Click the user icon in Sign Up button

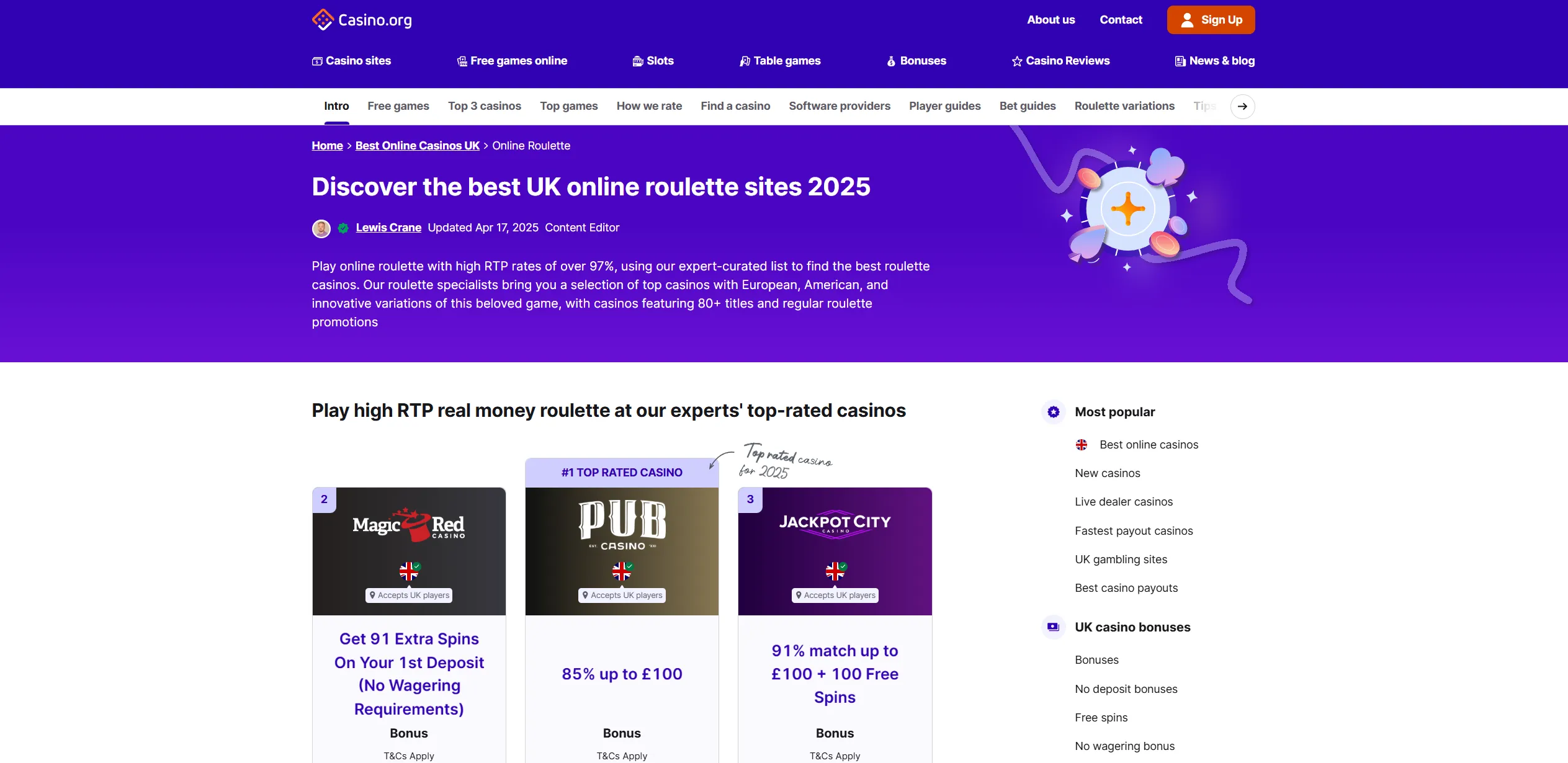pyautogui.click(x=1187, y=20)
